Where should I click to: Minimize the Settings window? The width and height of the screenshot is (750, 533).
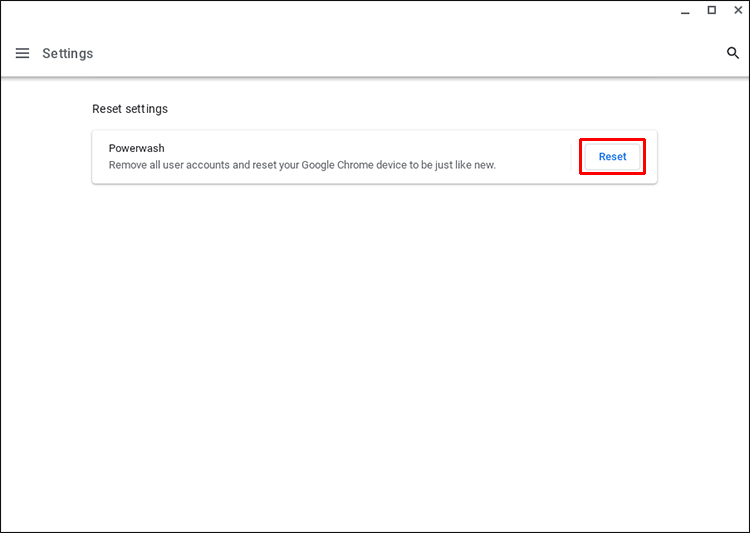(685, 11)
